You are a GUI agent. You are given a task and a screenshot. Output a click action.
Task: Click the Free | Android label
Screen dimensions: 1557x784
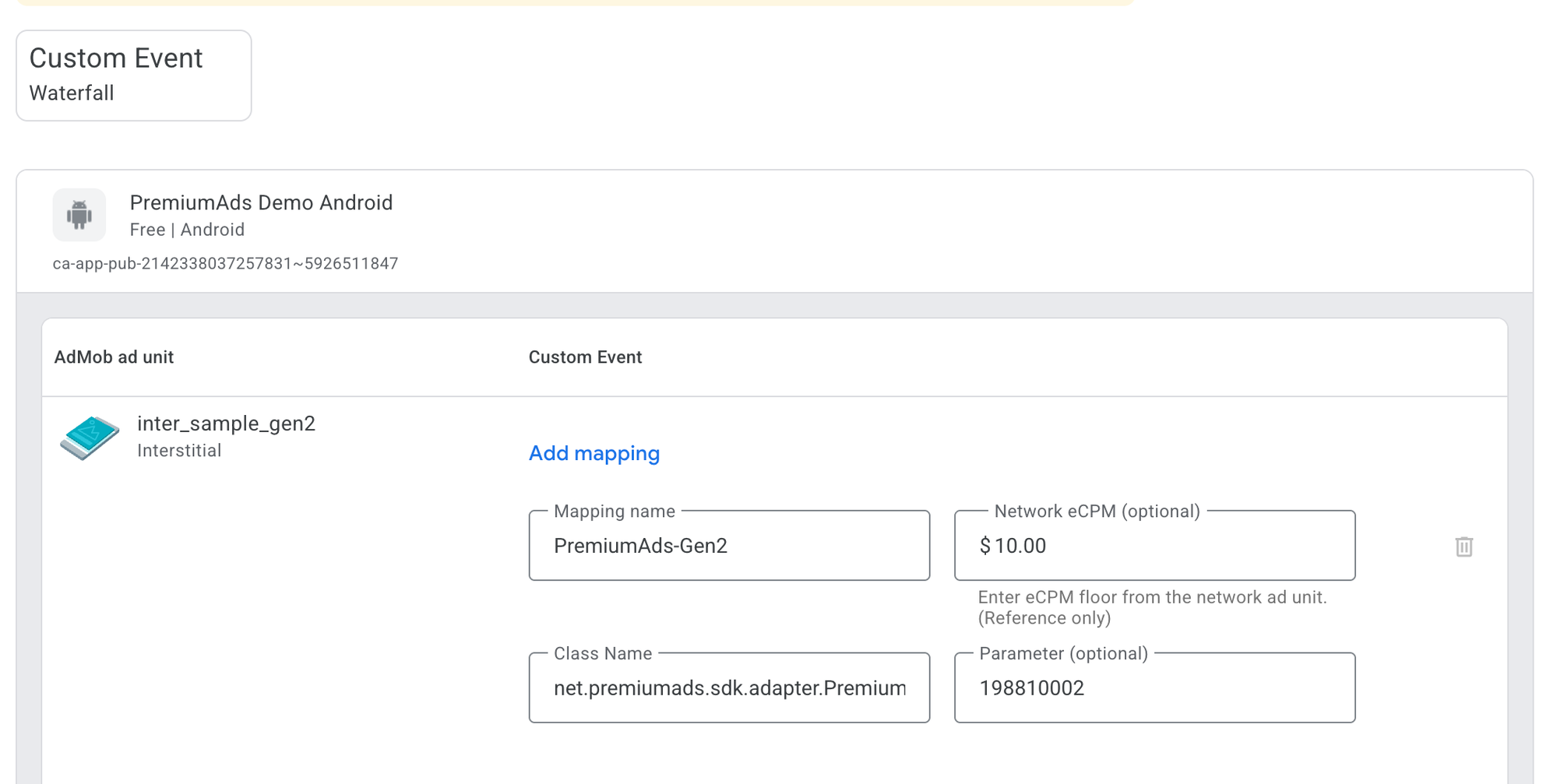(x=187, y=230)
